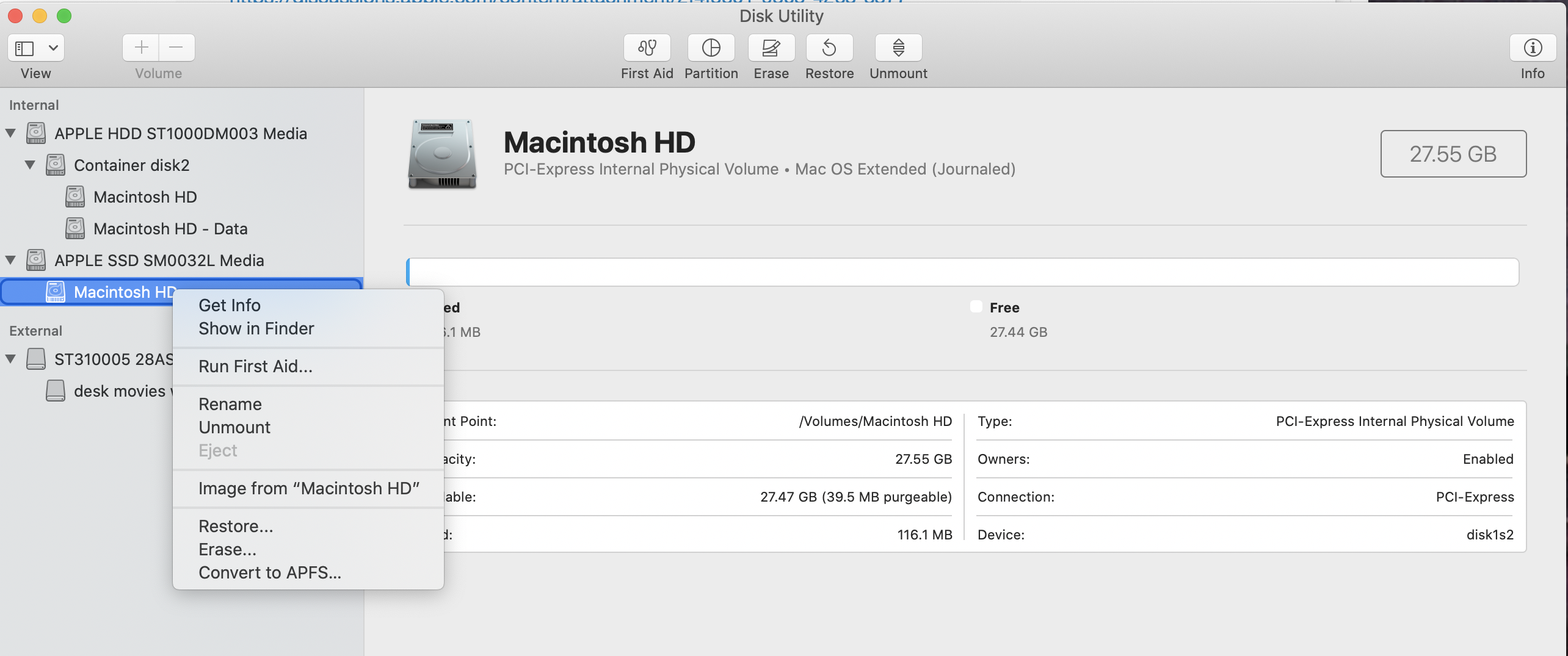This screenshot has width=1568, height=656.
Task: Collapse the APPLE HDD ST1000DM003 Media tree
Action: pyautogui.click(x=10, y=133)
